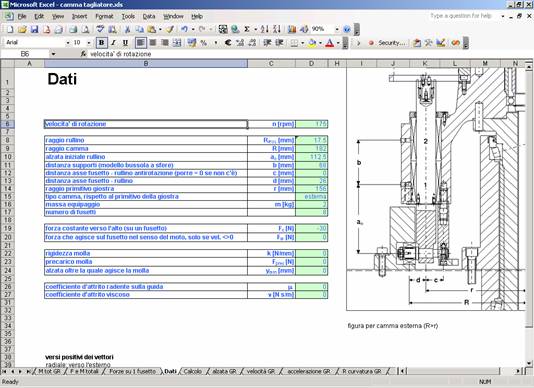Open the fill color dropdown arrow
The width and height of the screenshot is (534, 388).
(320, 43)
